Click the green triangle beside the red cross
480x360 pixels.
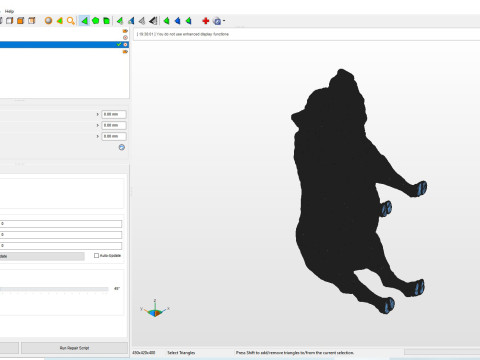click(x=188, y=21)
